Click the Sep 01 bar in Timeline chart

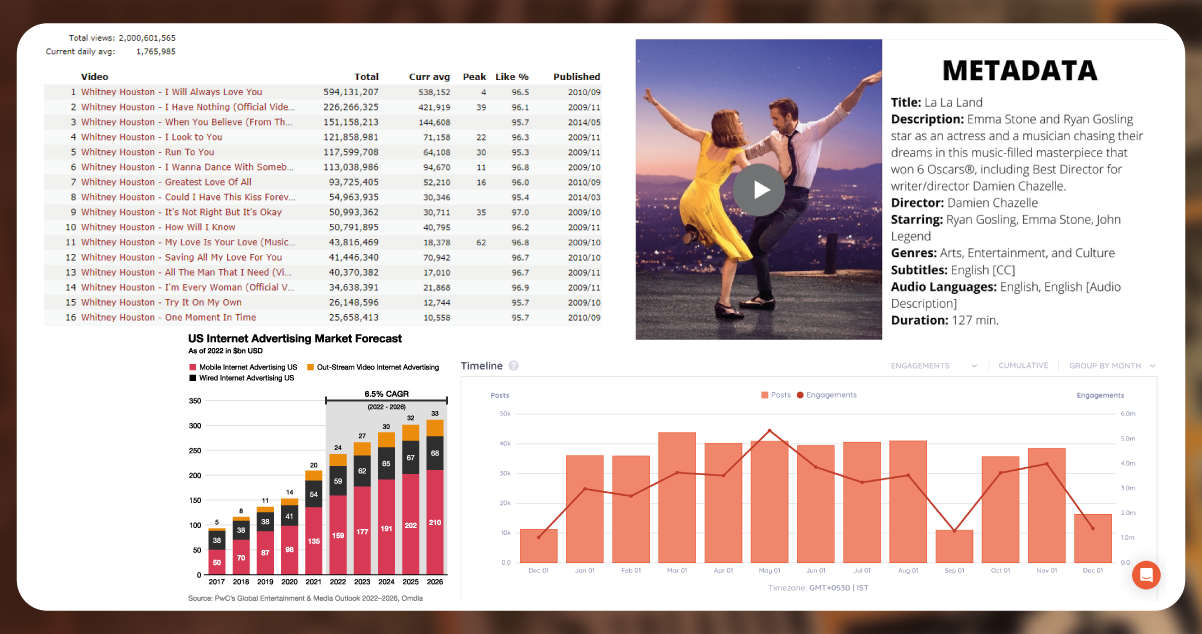click(954, 546)
